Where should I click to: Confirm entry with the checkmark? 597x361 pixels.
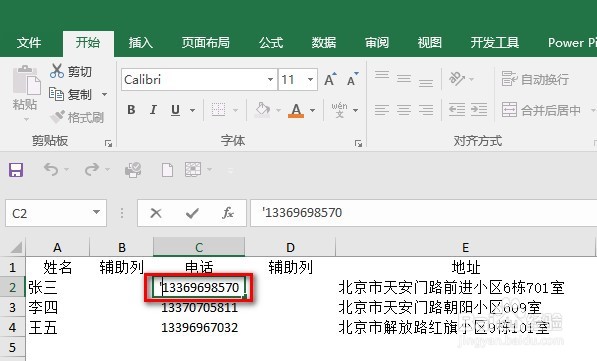pos(192,213)
